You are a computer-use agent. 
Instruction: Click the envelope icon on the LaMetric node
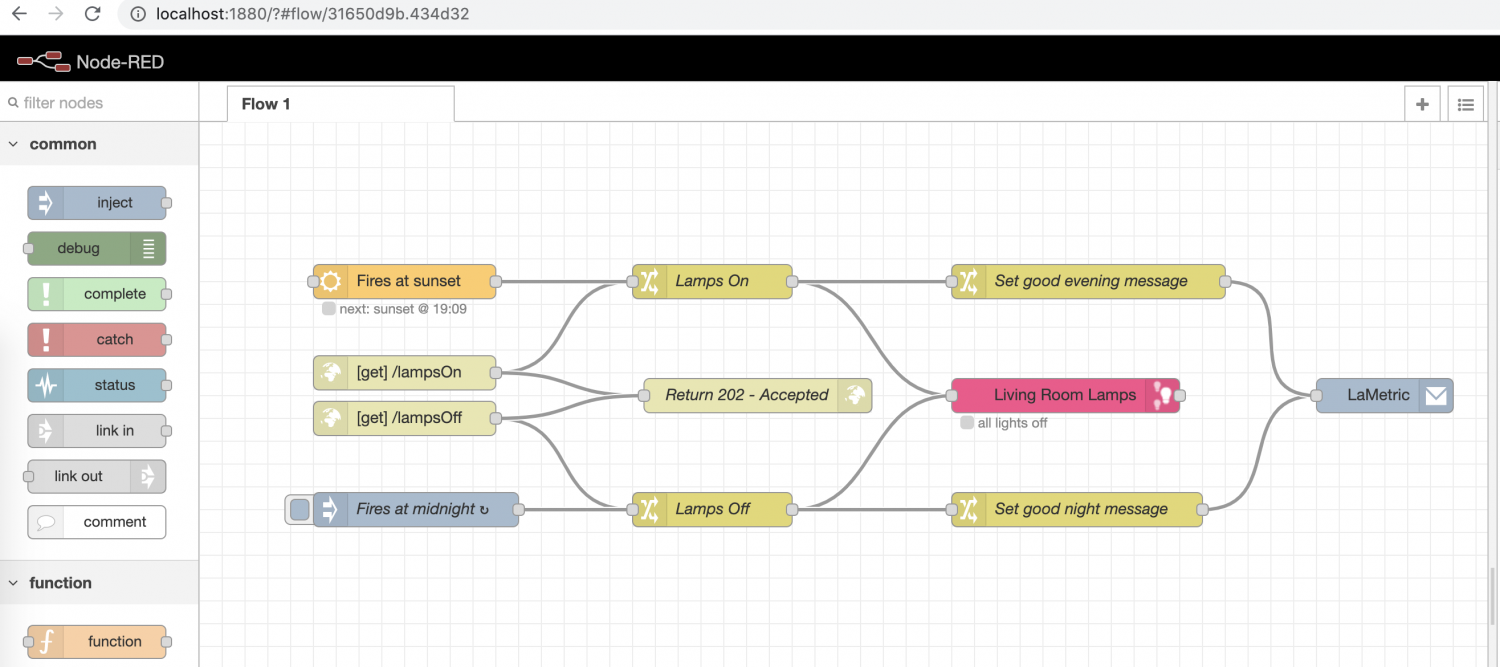point(1437,395)
